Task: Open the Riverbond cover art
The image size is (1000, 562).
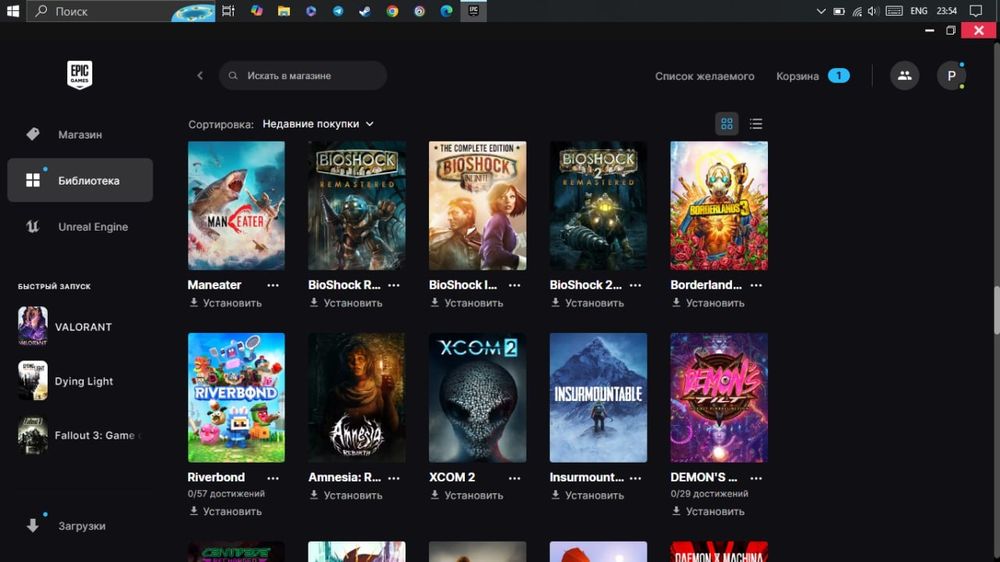Action: tap(236, 397)
